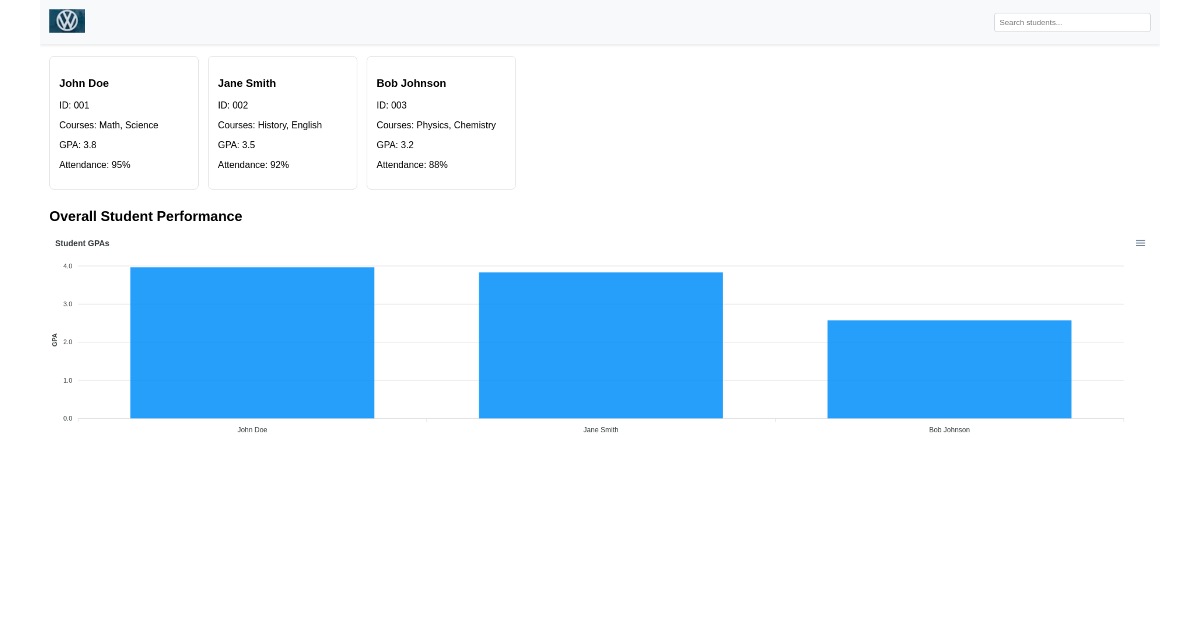Open the chart export hamburger menu

click(1140, 242)
